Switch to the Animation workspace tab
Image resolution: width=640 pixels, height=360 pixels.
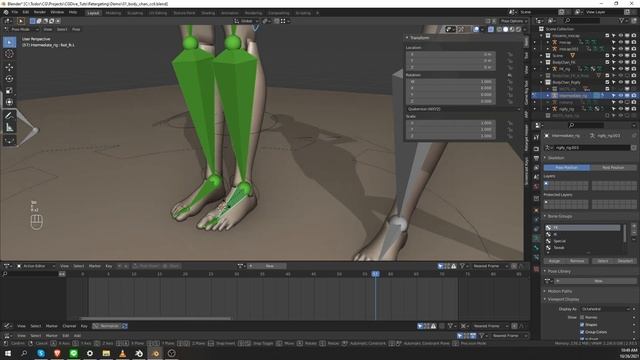[229, 13]
